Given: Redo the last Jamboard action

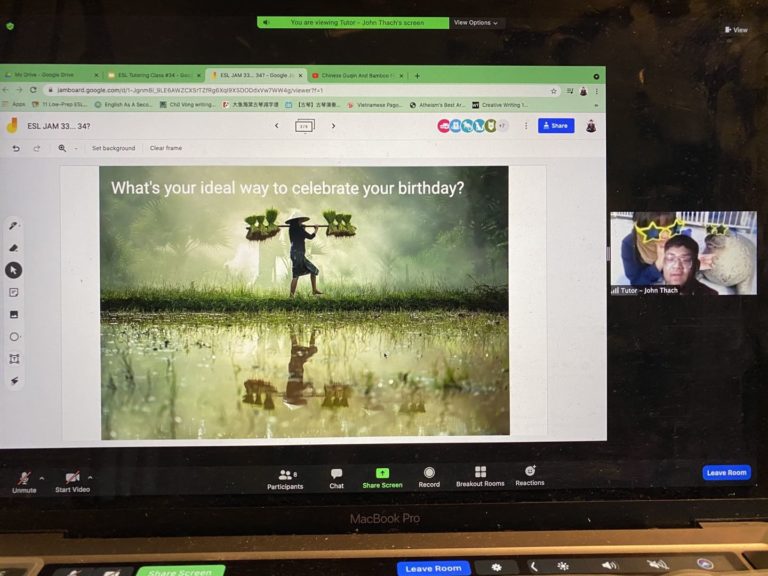Looking at the screenshot, I should point(37,148).
